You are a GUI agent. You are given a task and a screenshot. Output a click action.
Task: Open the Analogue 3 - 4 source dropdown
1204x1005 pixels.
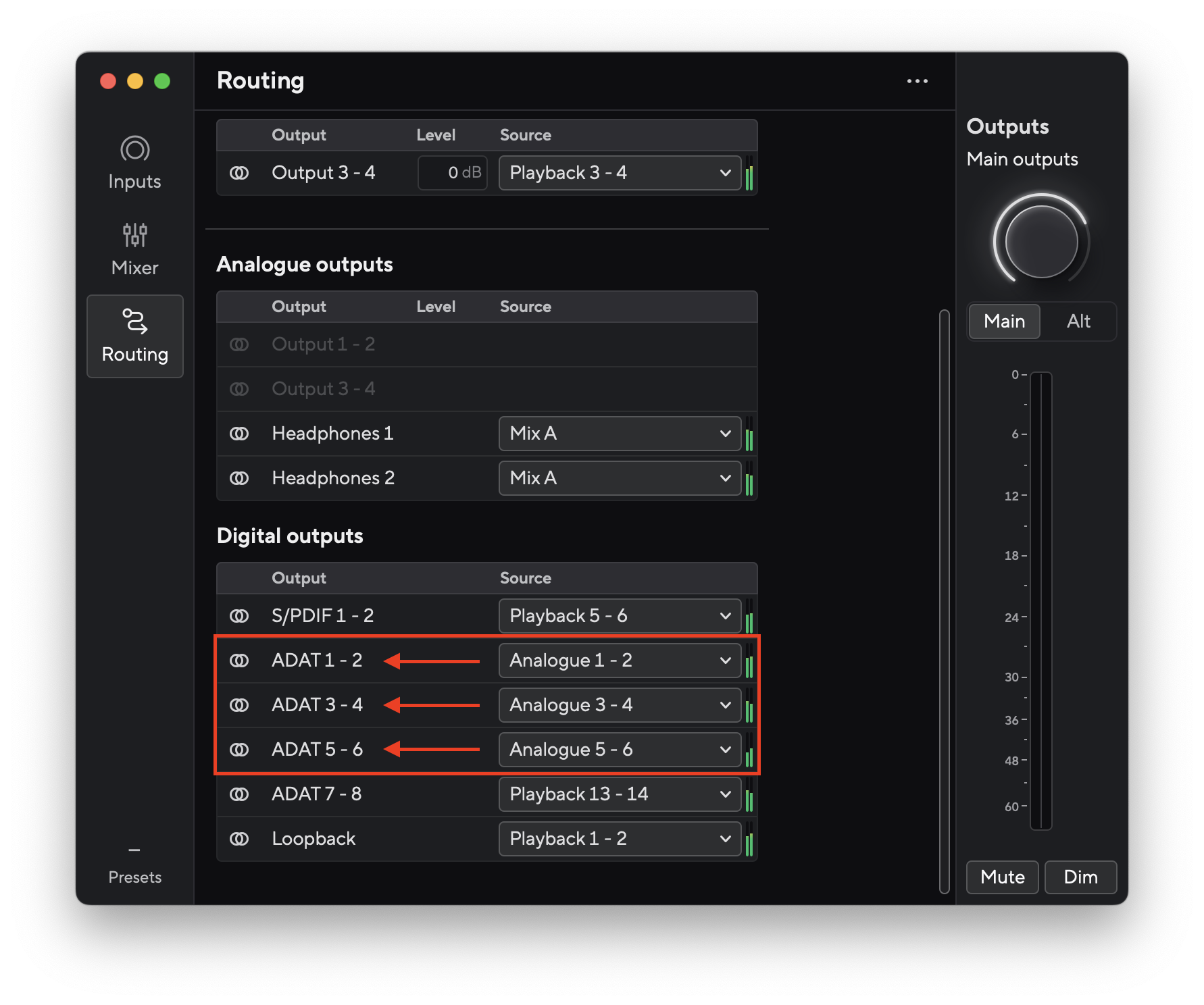click(620, 705)
